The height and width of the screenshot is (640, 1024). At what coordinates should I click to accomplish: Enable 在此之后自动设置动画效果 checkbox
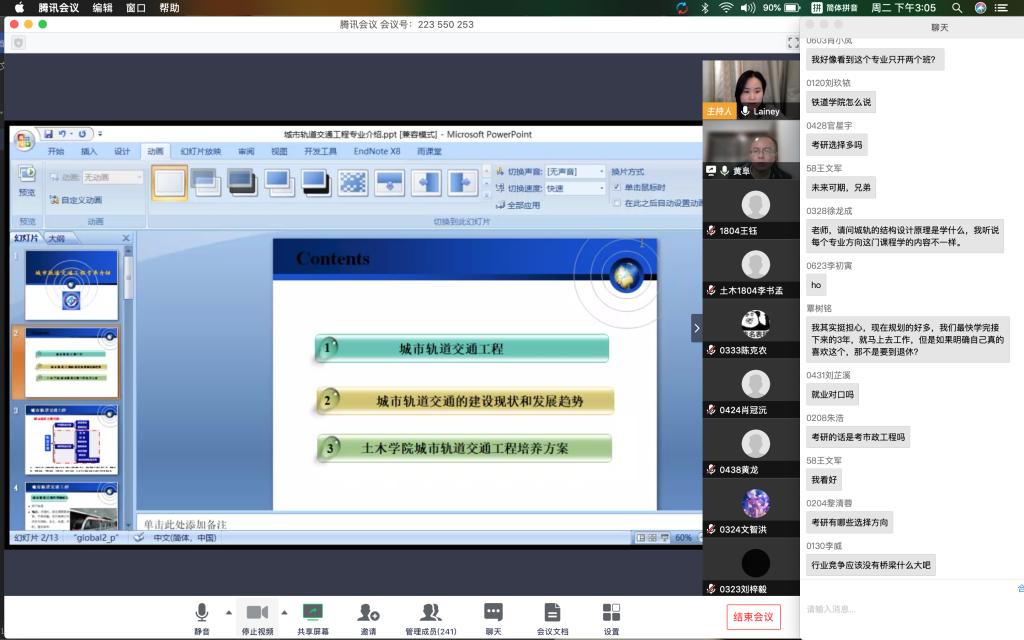point(617,203)
